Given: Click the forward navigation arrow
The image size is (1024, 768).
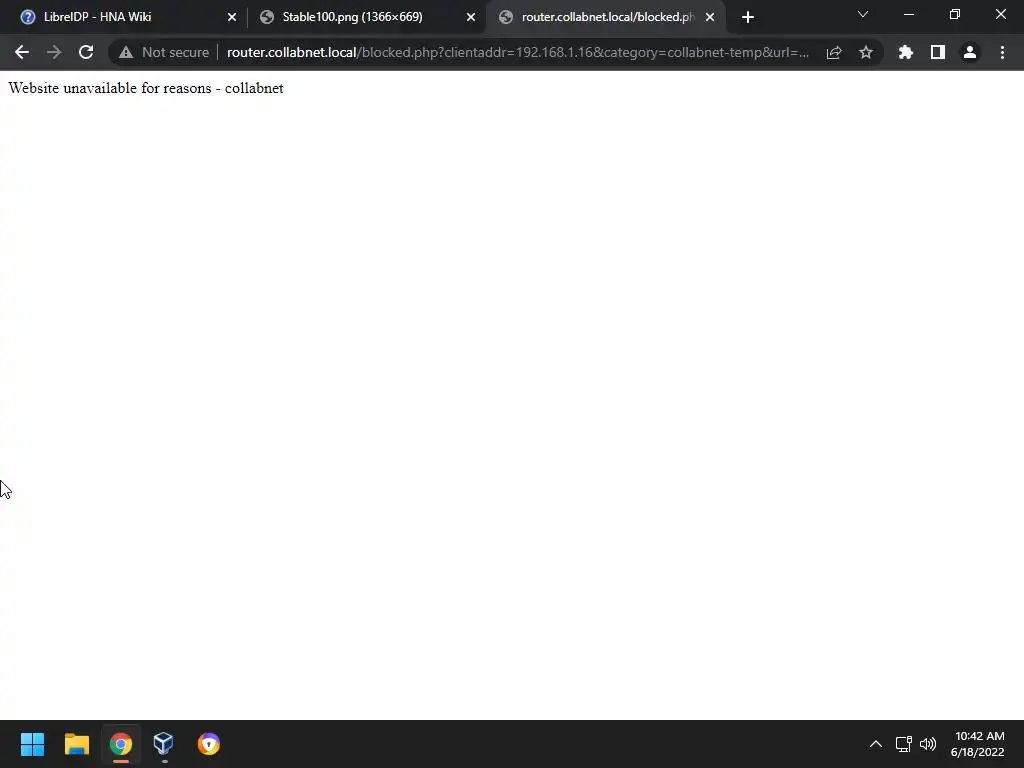Looking at the screenshot, I should pyautogui.click(x=54, y=52).
